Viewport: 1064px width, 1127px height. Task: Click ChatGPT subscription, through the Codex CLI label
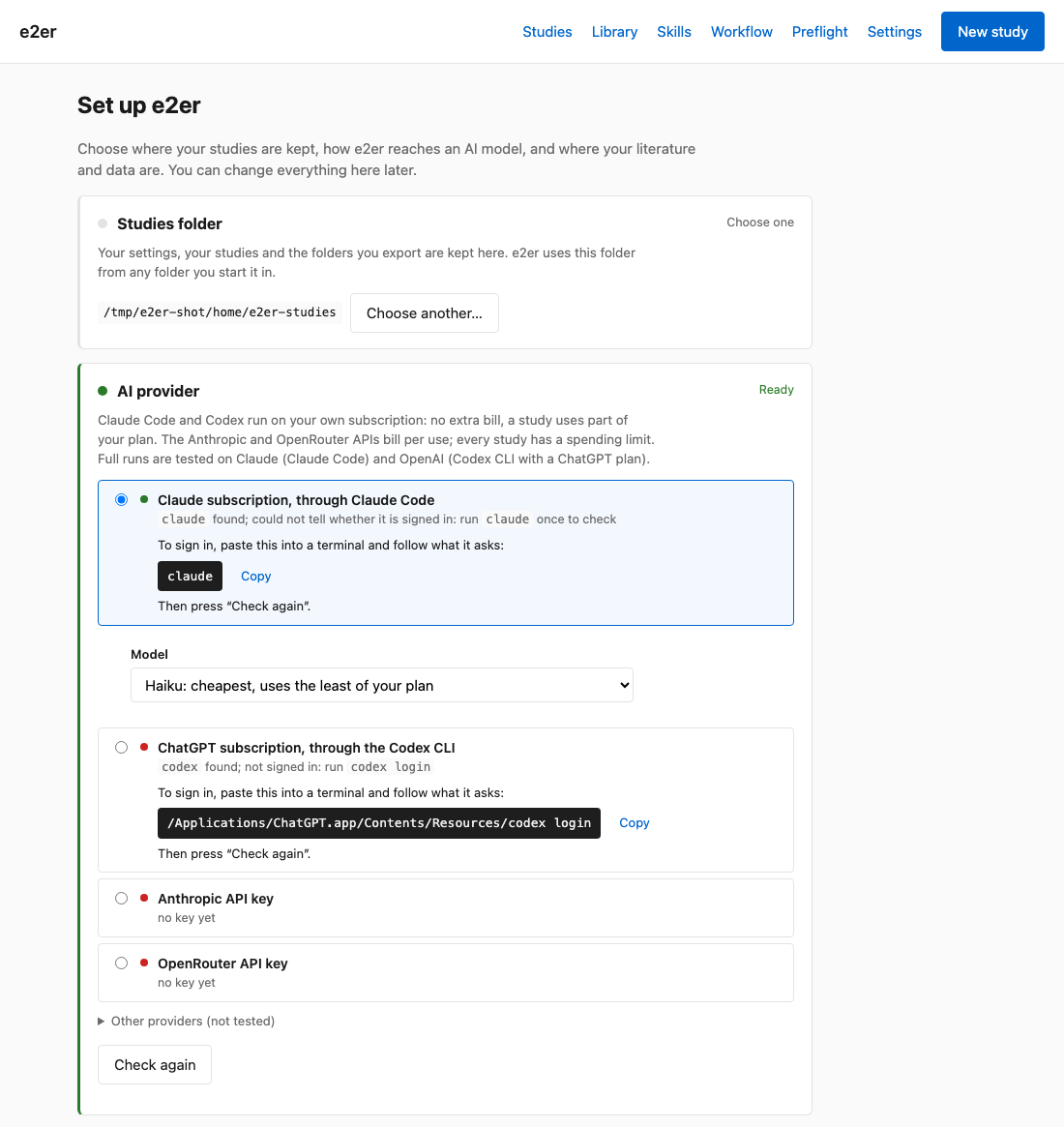(306, 748)
